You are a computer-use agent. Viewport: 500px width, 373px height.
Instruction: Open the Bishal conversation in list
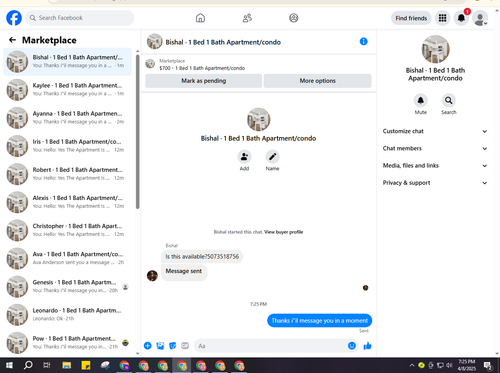[68, 61]
